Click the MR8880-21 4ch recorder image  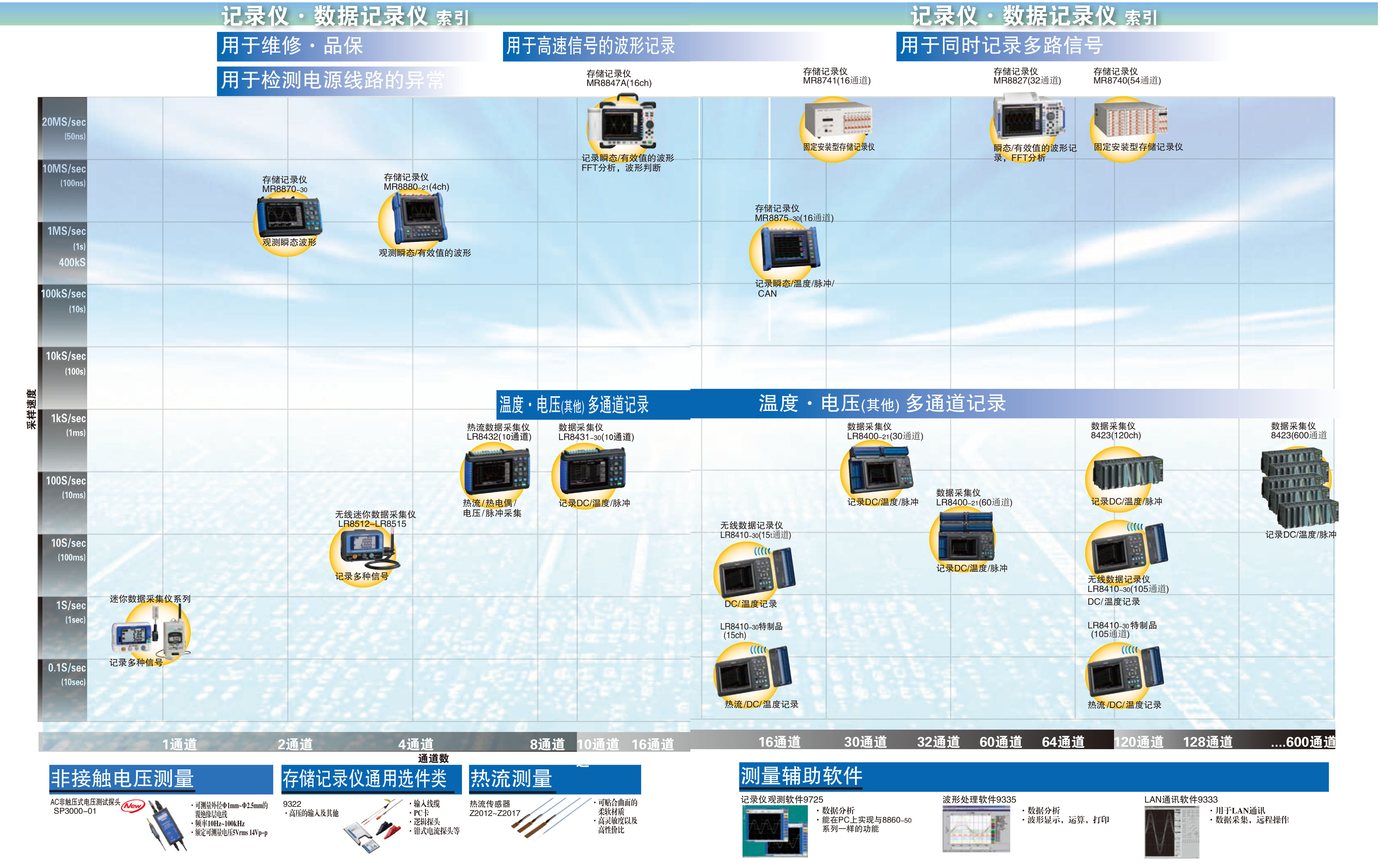click(420, 218)
